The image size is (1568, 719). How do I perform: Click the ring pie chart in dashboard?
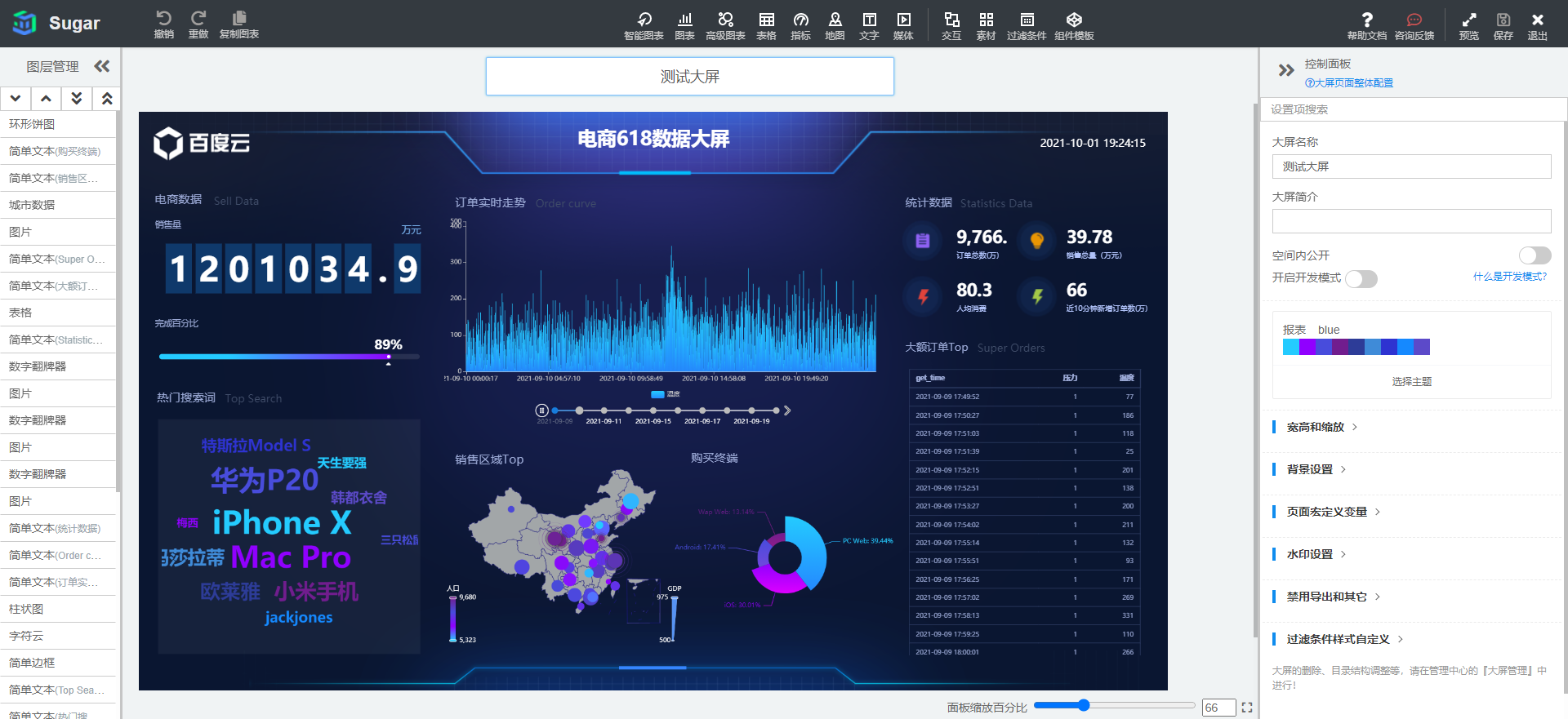tap(789, 555)
